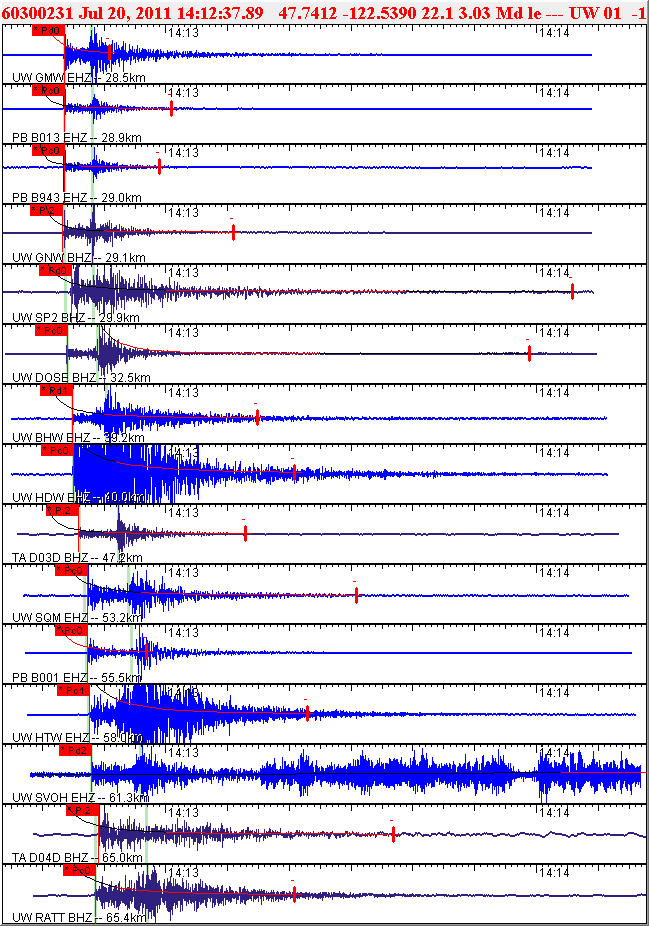Click the UW HTW EHZ station label
The width and height of the screenshot is (649, 926).
tap(50, 737)
